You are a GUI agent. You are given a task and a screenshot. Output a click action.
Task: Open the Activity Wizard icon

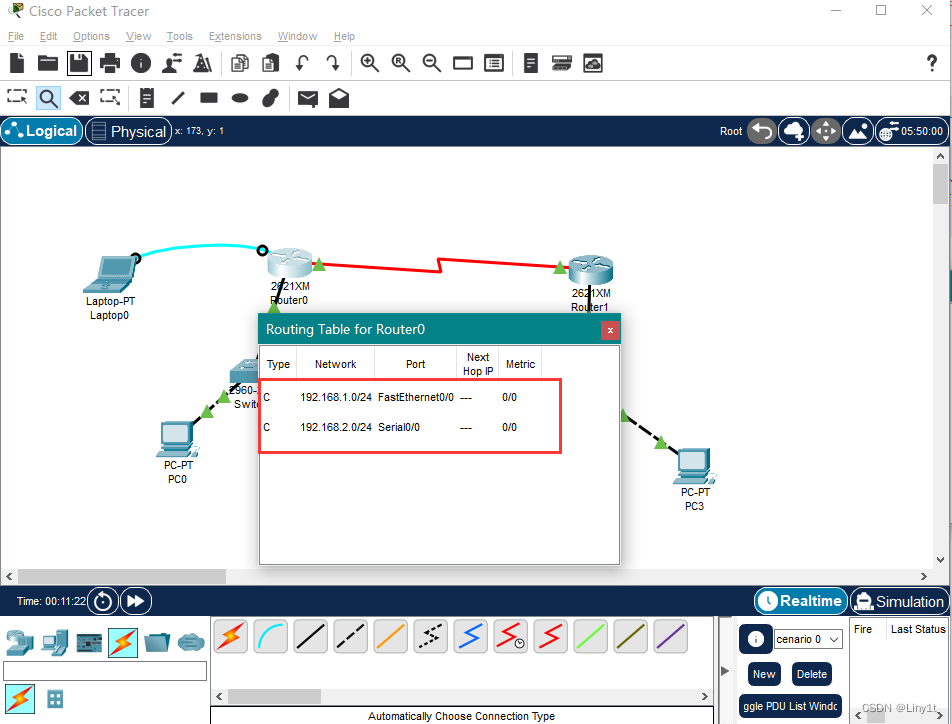(x=172, y=63)
